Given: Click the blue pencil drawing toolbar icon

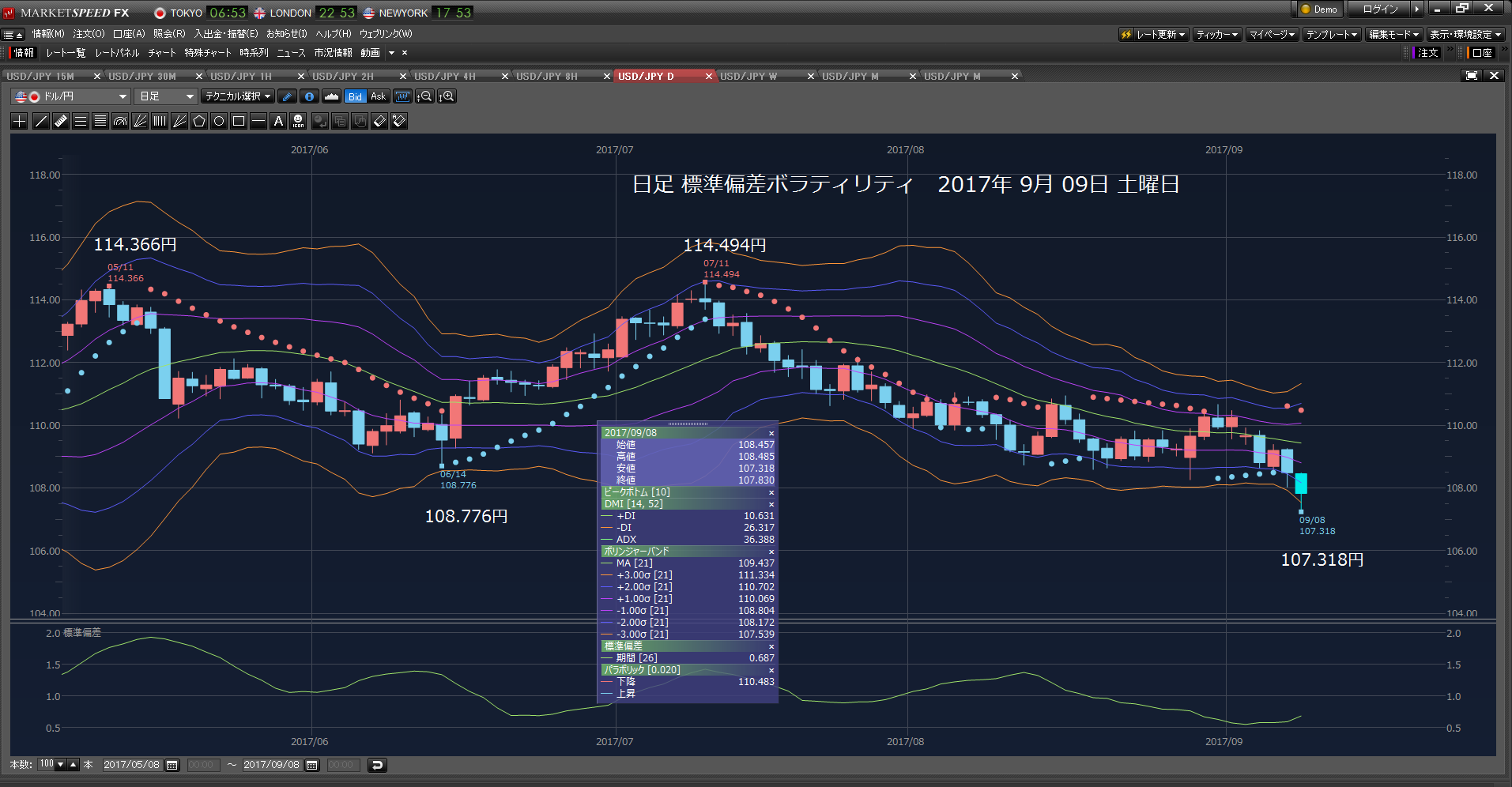Looking at the screenshot, I should (288, 96).
